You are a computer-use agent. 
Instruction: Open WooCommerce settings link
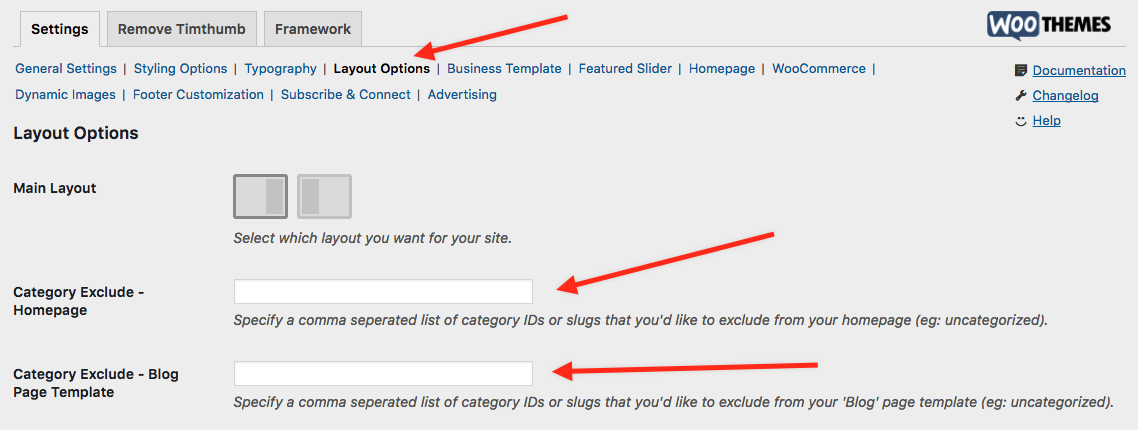(819, 69)
